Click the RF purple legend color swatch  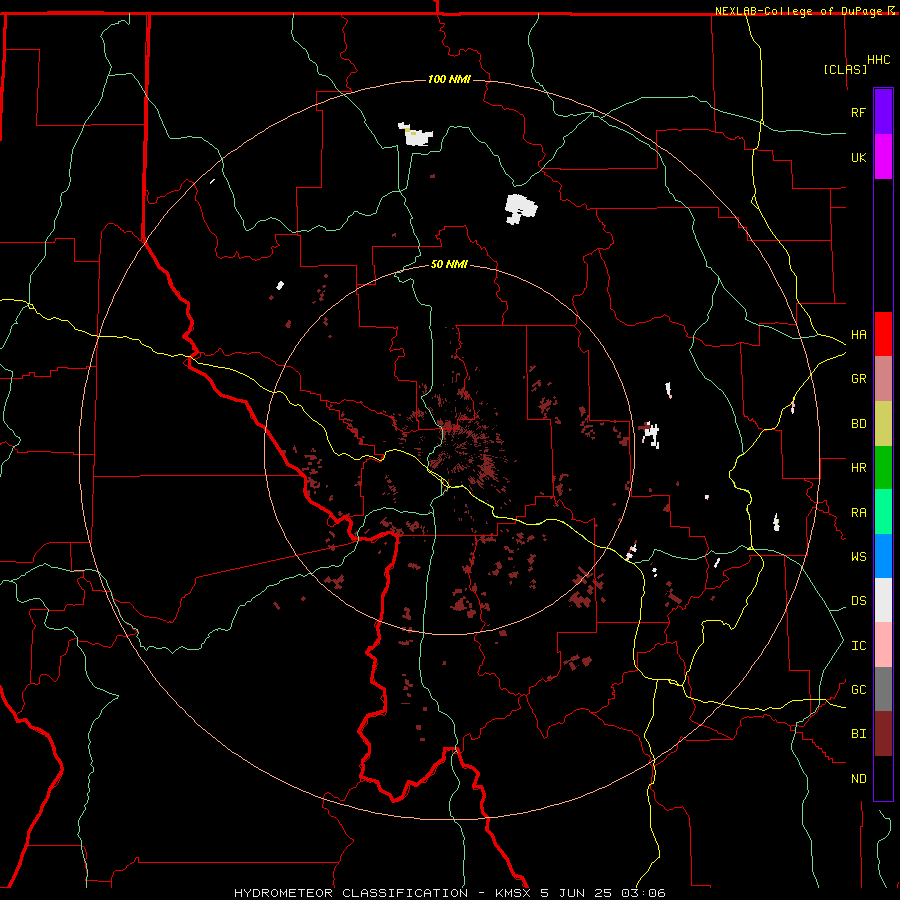pos(883,112)
